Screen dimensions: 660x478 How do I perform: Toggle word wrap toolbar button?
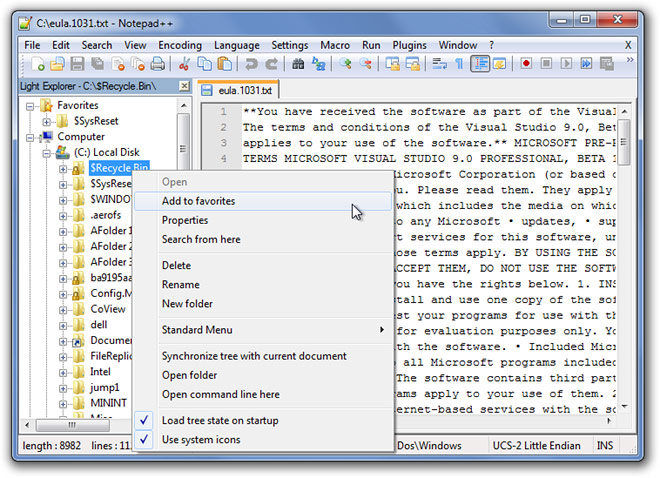click(439, 64)
